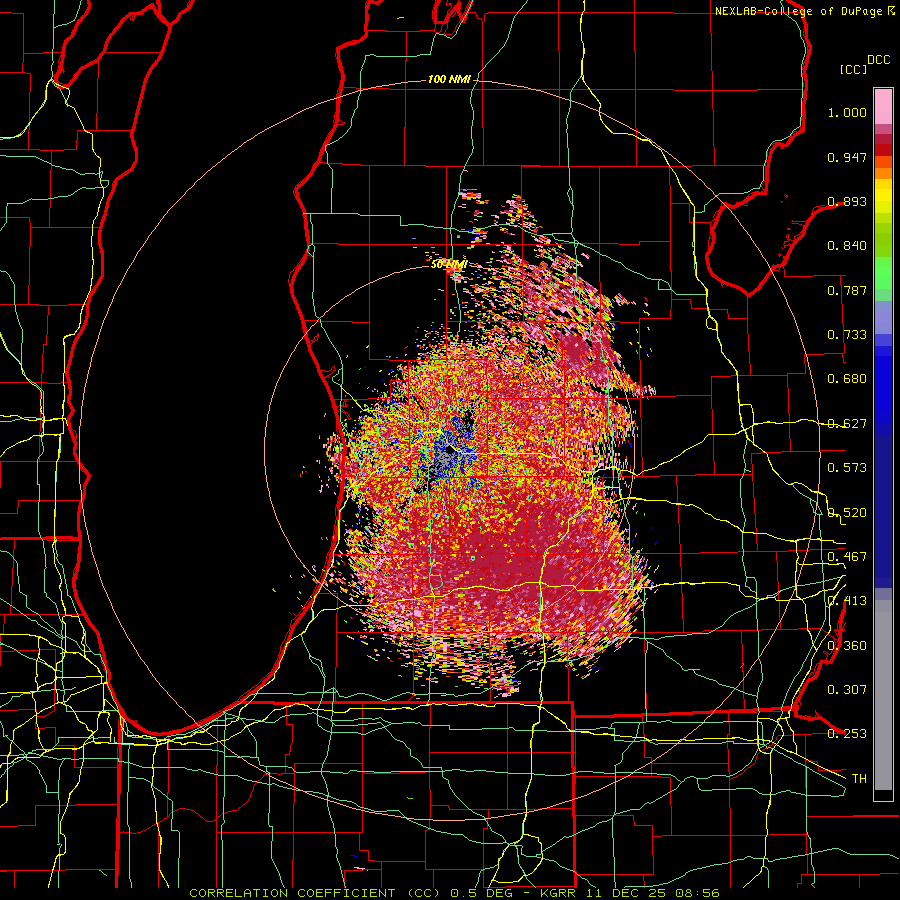Viewport: 900px width, 900px height.
Task: Click the NEXLAB-College of DuPage watermark text
Action: pyautogui.click(x=798, y=11)
